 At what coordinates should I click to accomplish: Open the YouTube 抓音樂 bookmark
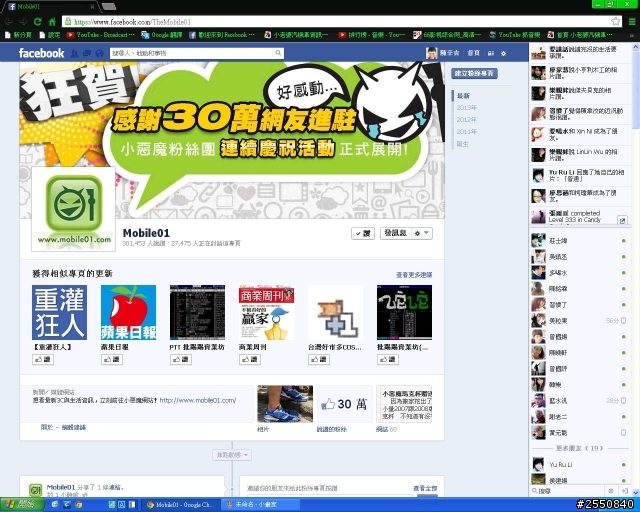pos(515,35)
